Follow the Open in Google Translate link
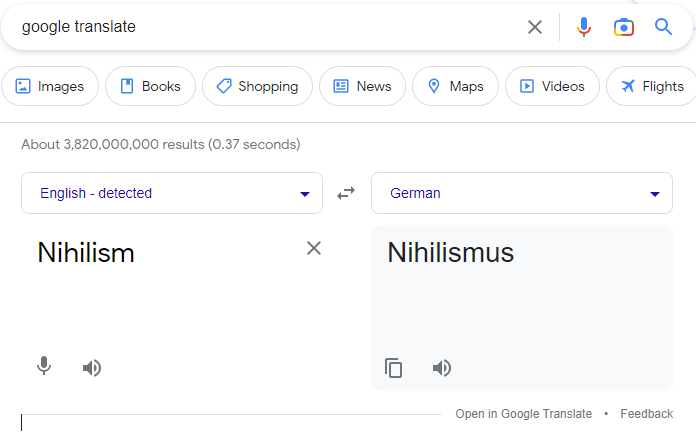The width and height of the screenshot is (696, 441). coord(523,414)
